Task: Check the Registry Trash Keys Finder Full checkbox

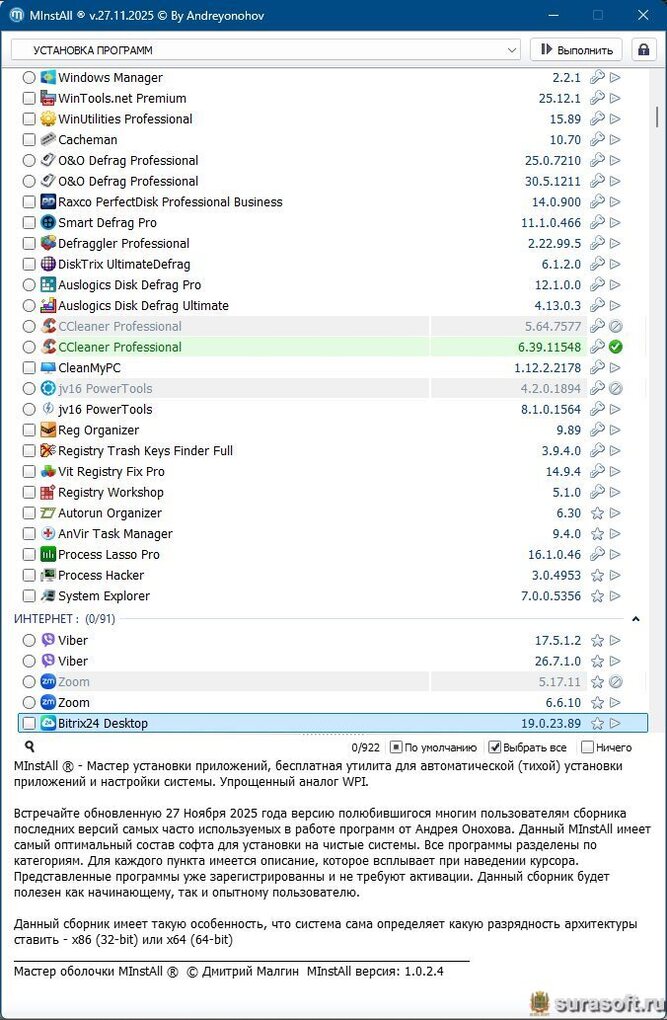Action: coord(29,451)
